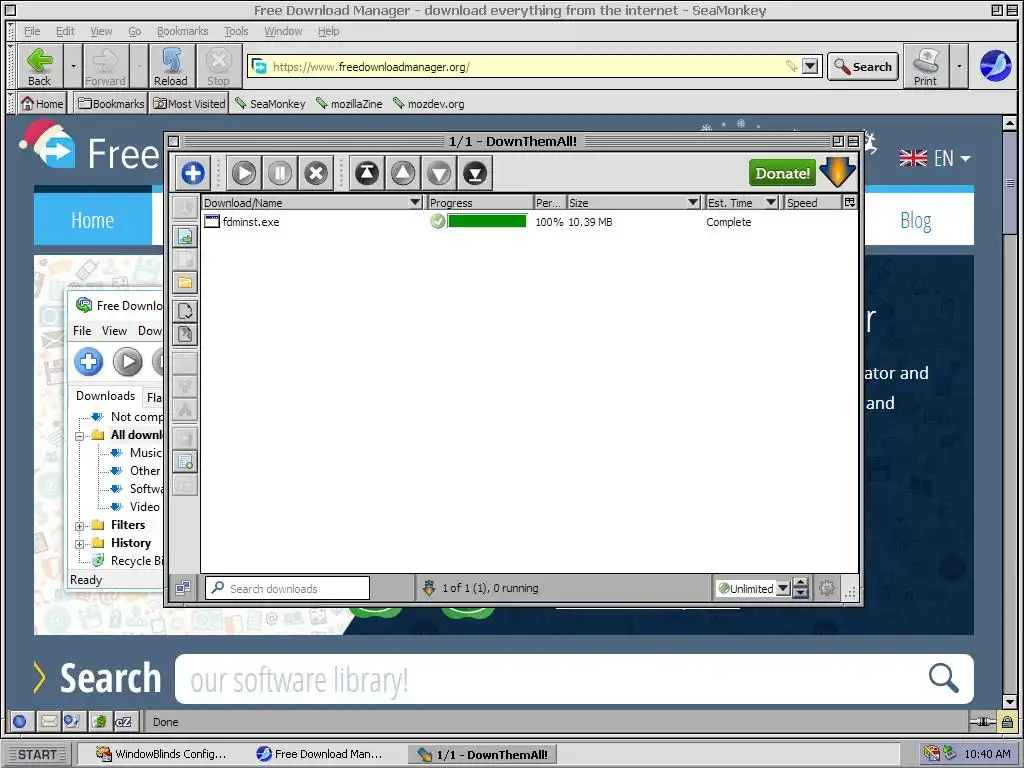Open Download/Name column dropdown arrow

point(415,202)
